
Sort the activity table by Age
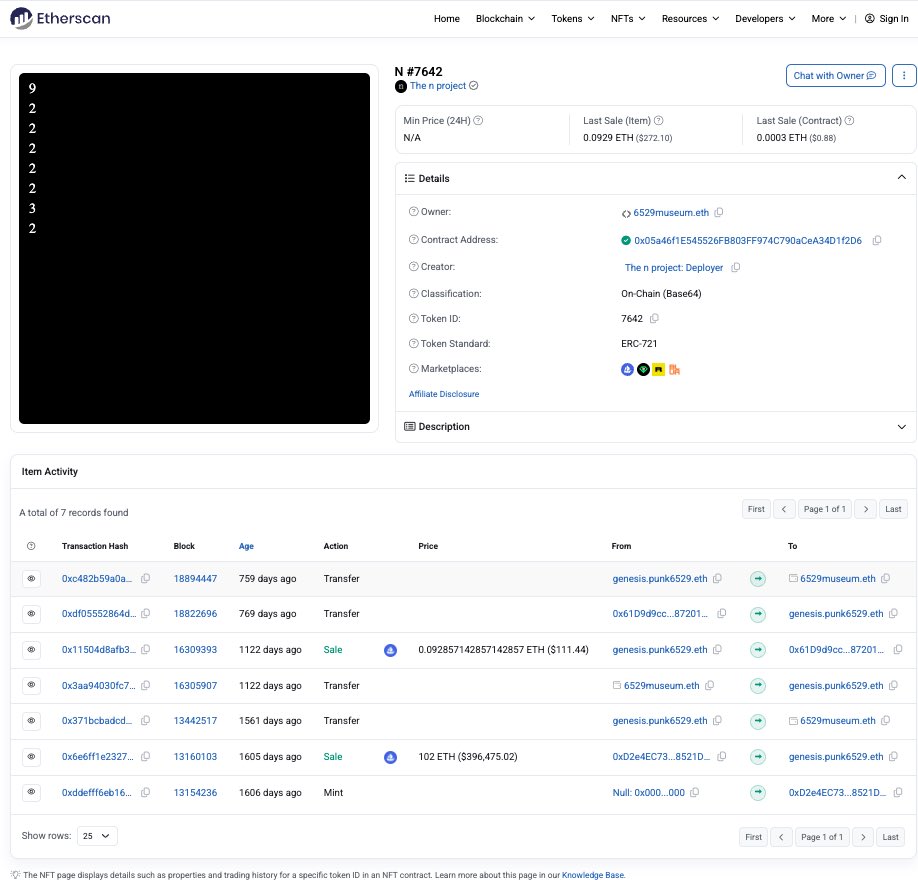coord(246,546)
